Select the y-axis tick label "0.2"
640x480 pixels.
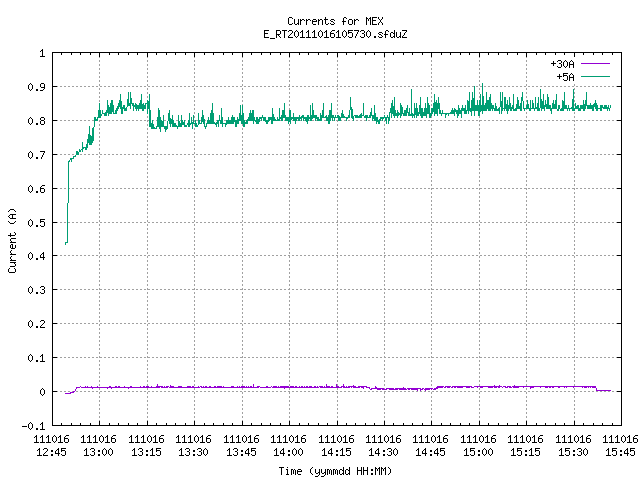[x=36, y=324]
